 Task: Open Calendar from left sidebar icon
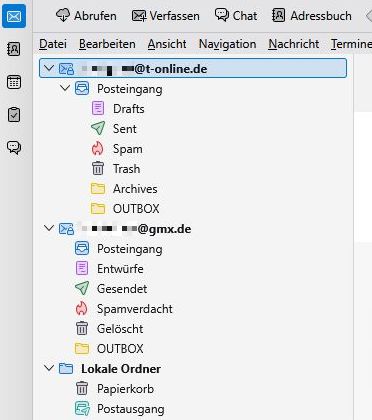click(14, 82)
